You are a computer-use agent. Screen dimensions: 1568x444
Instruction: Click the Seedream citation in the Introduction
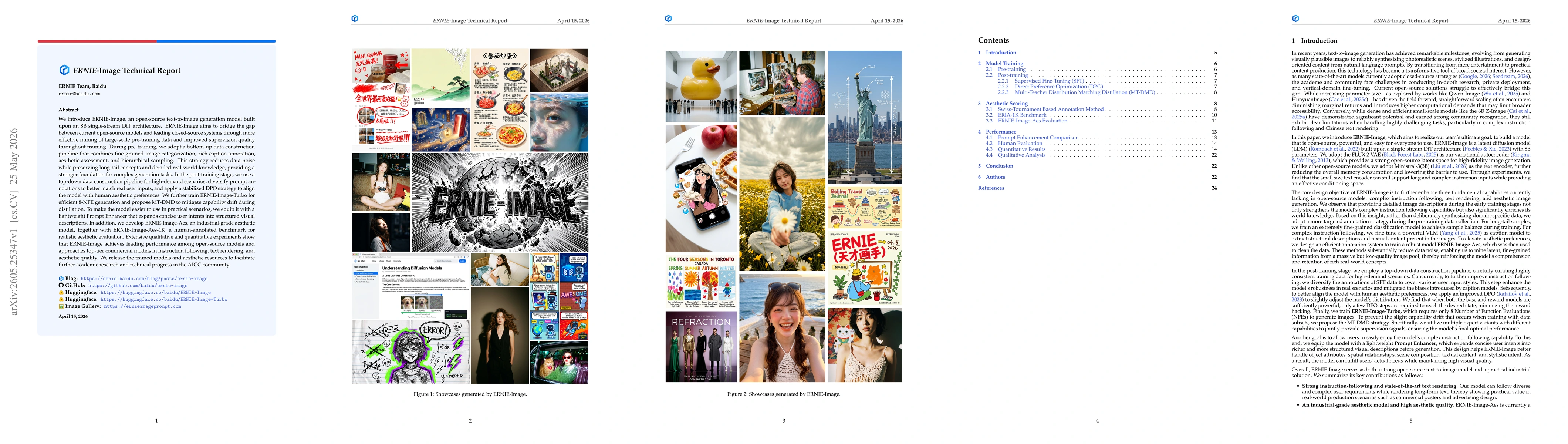coord(1510,76)
